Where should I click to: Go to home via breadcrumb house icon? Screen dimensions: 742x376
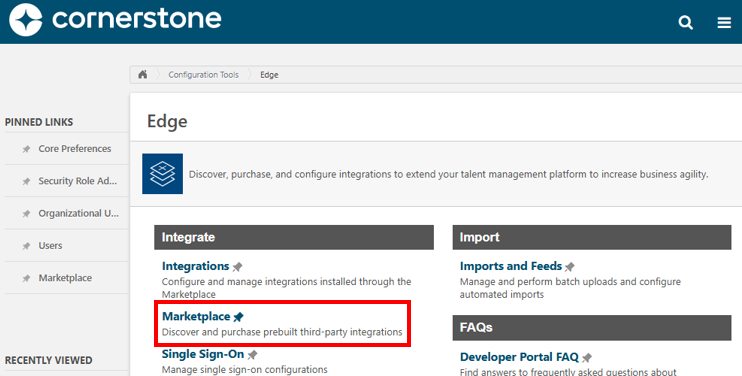[142, 74]
